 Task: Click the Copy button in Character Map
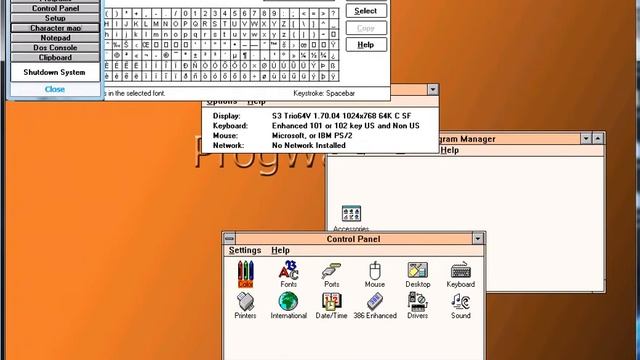tap(366, 28)
